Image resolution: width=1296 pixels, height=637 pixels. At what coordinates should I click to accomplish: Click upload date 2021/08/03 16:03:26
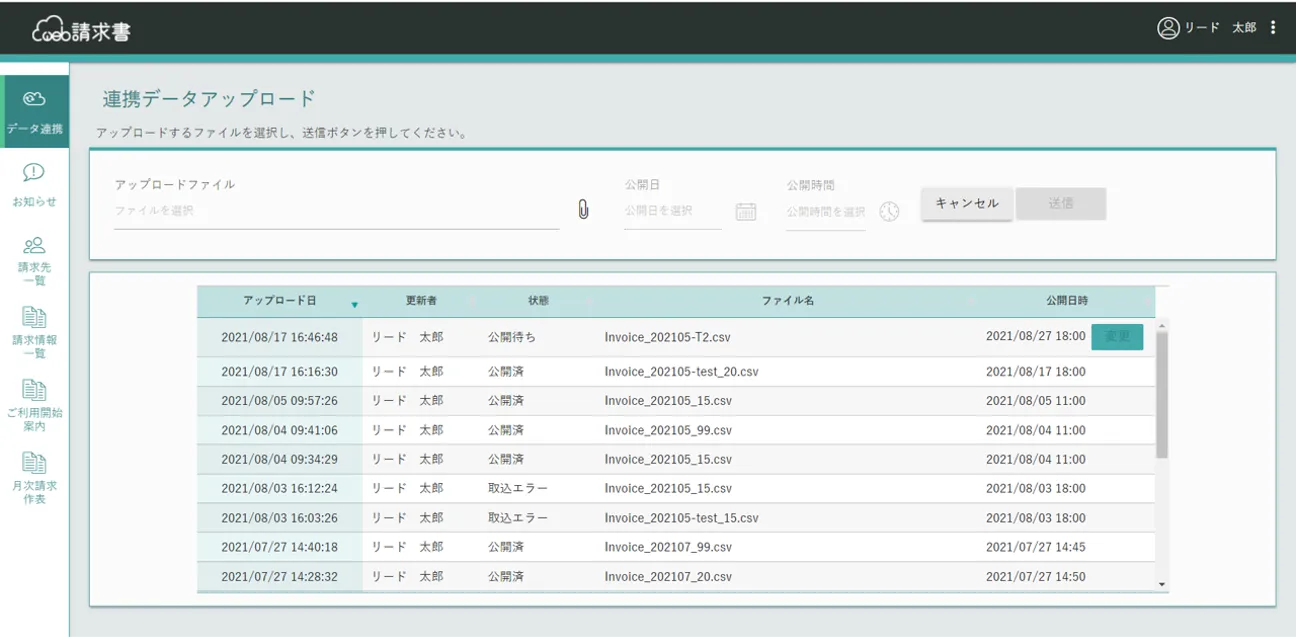pyautogui.click(x=279, y=518)
